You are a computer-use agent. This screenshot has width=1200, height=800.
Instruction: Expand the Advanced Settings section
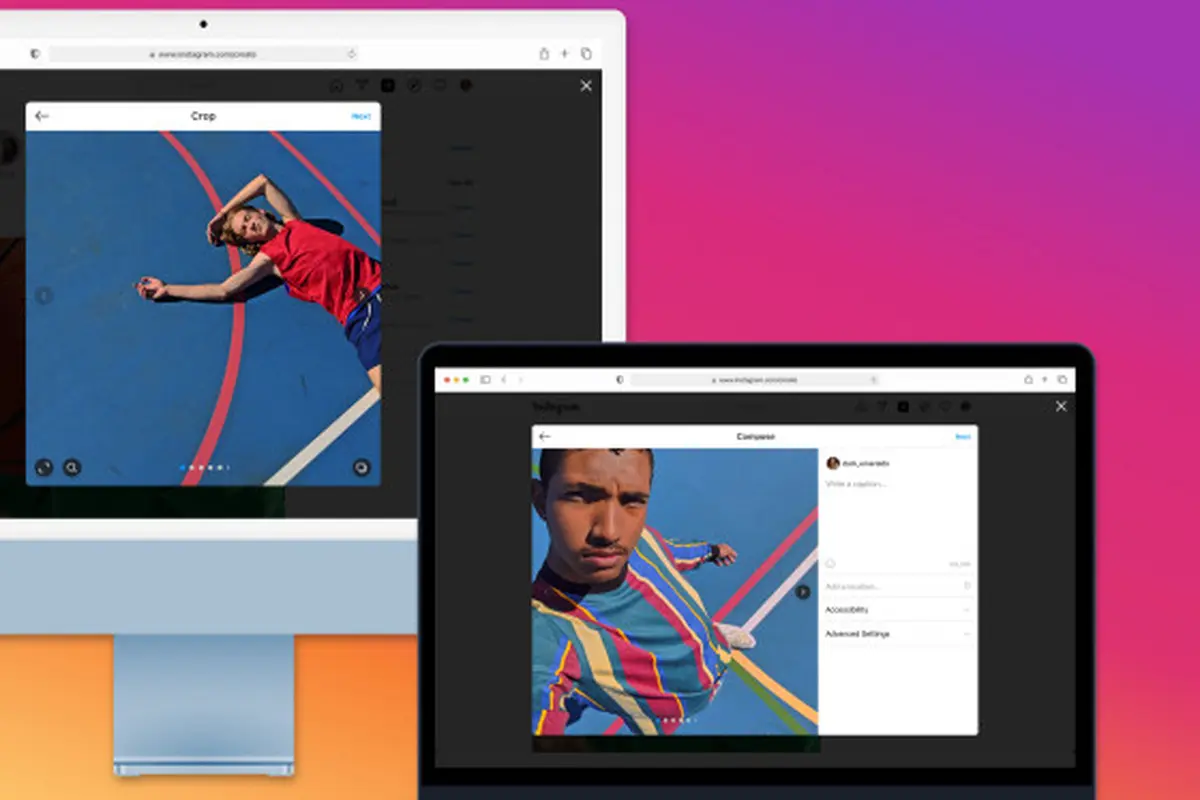pos(897,634)
